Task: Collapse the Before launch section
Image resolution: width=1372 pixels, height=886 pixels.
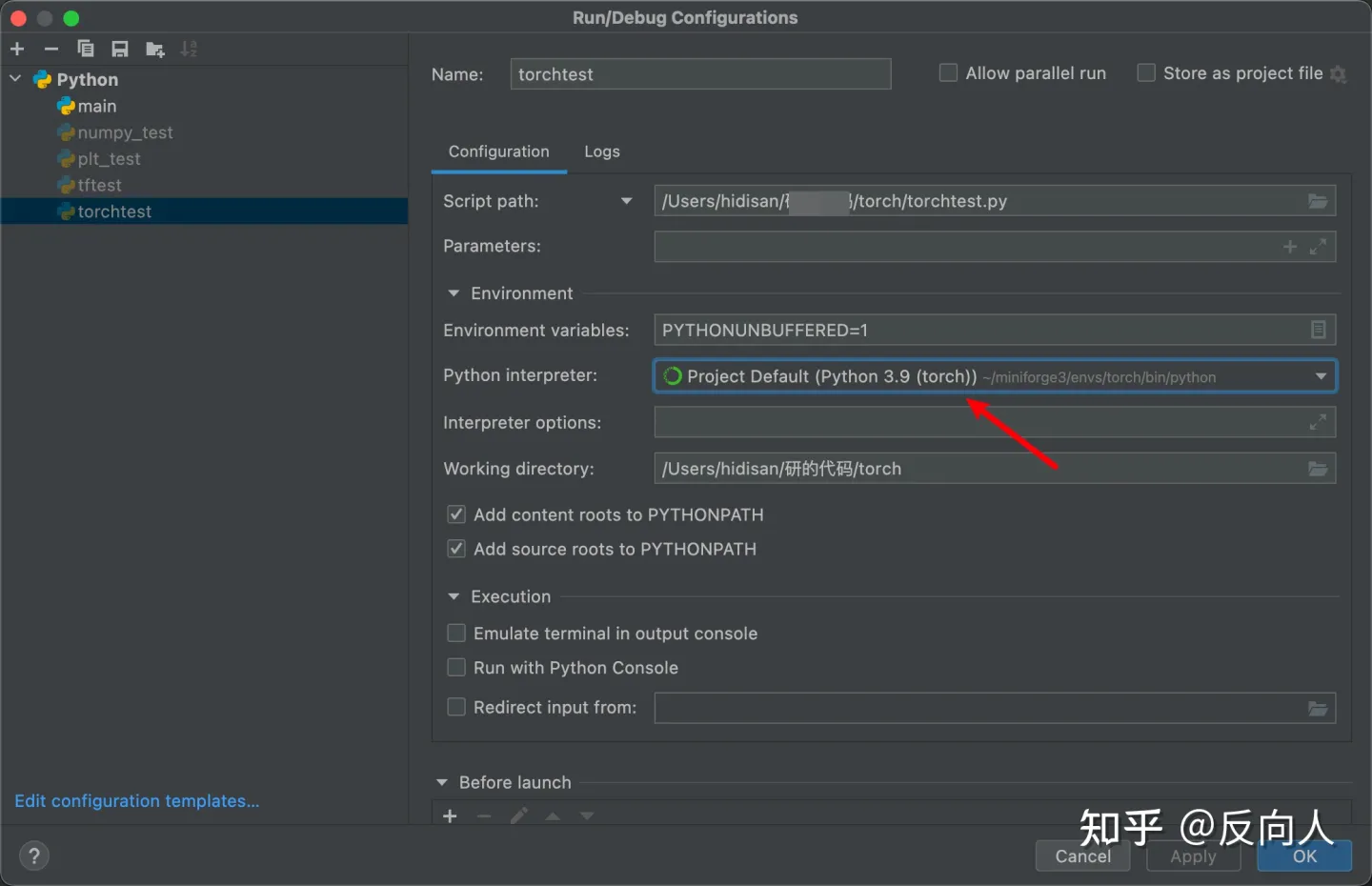Action: (442, 782)
